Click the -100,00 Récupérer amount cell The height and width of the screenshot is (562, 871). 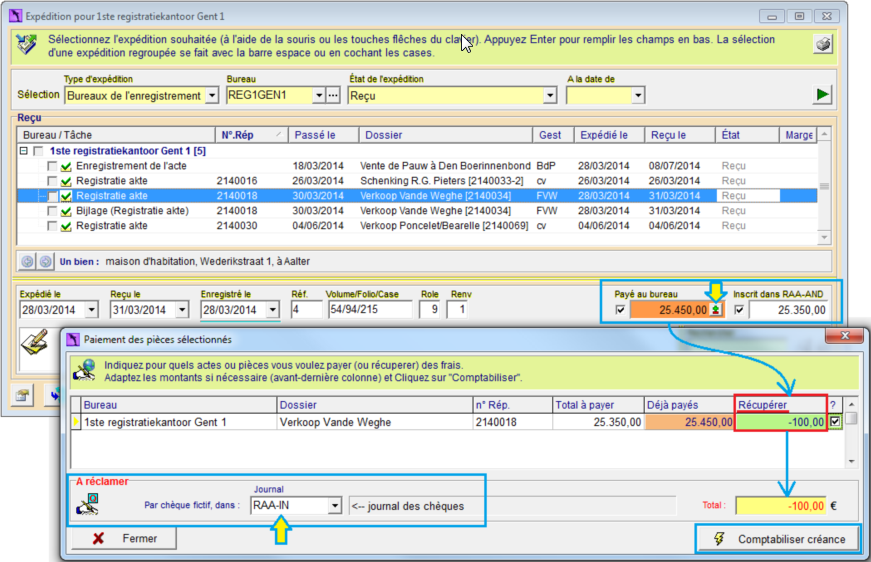point(780,422)
